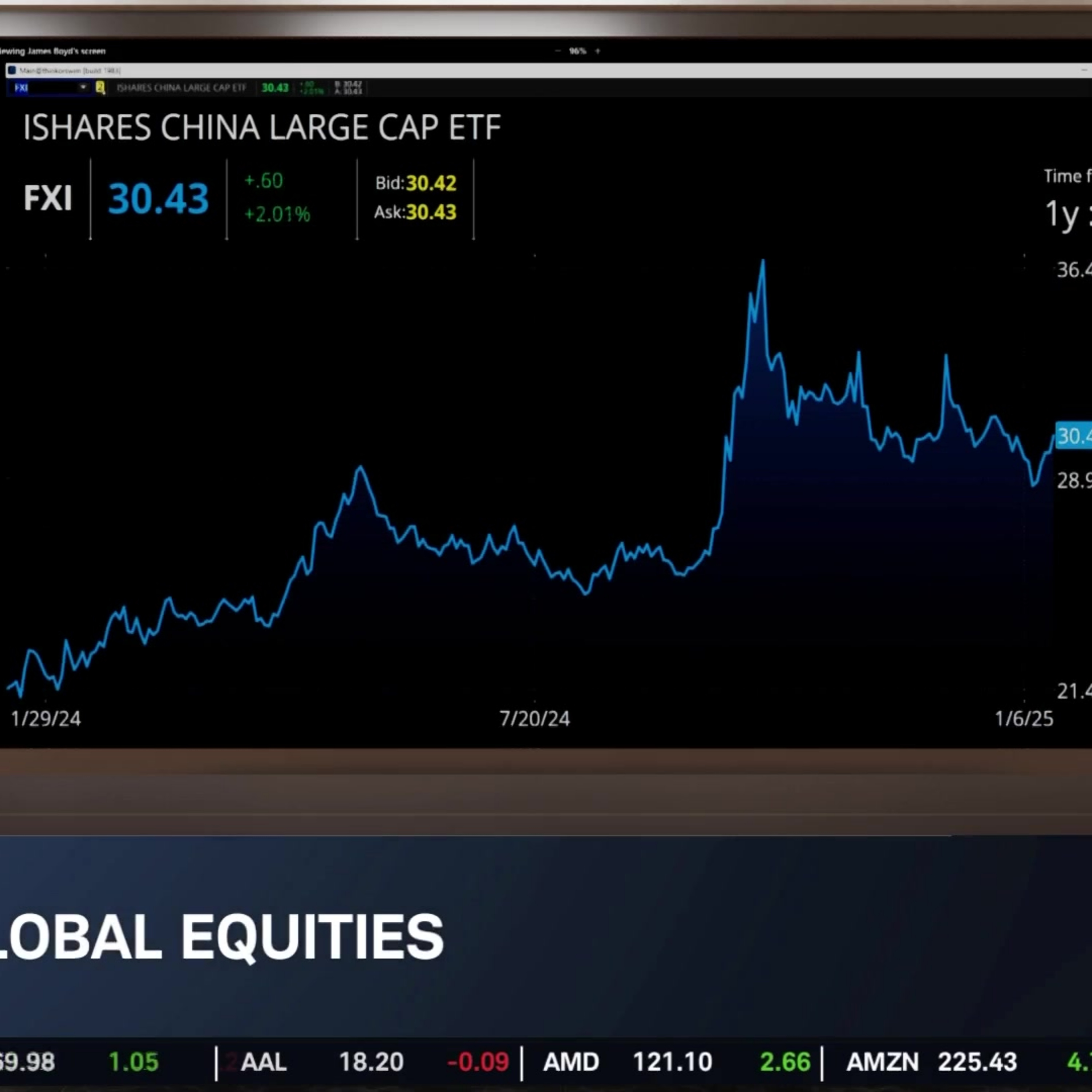The image size is (1092, 1092).
Task: Click the green 2.66 AMD change
Action: (785, 1062)
